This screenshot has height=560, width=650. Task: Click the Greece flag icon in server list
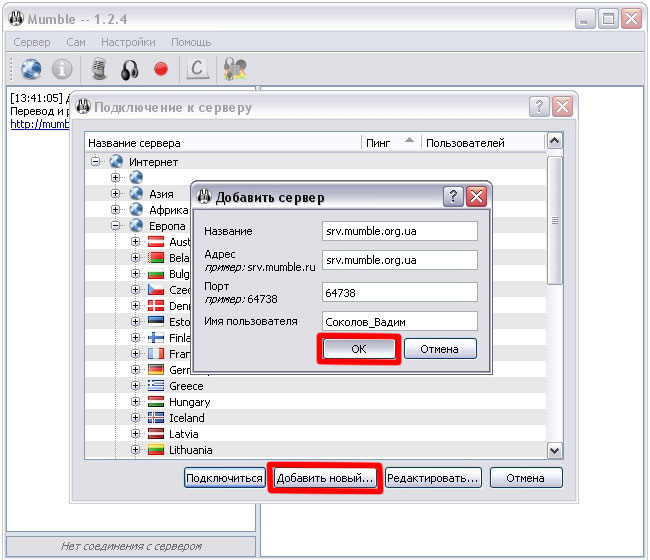(156, 386)
